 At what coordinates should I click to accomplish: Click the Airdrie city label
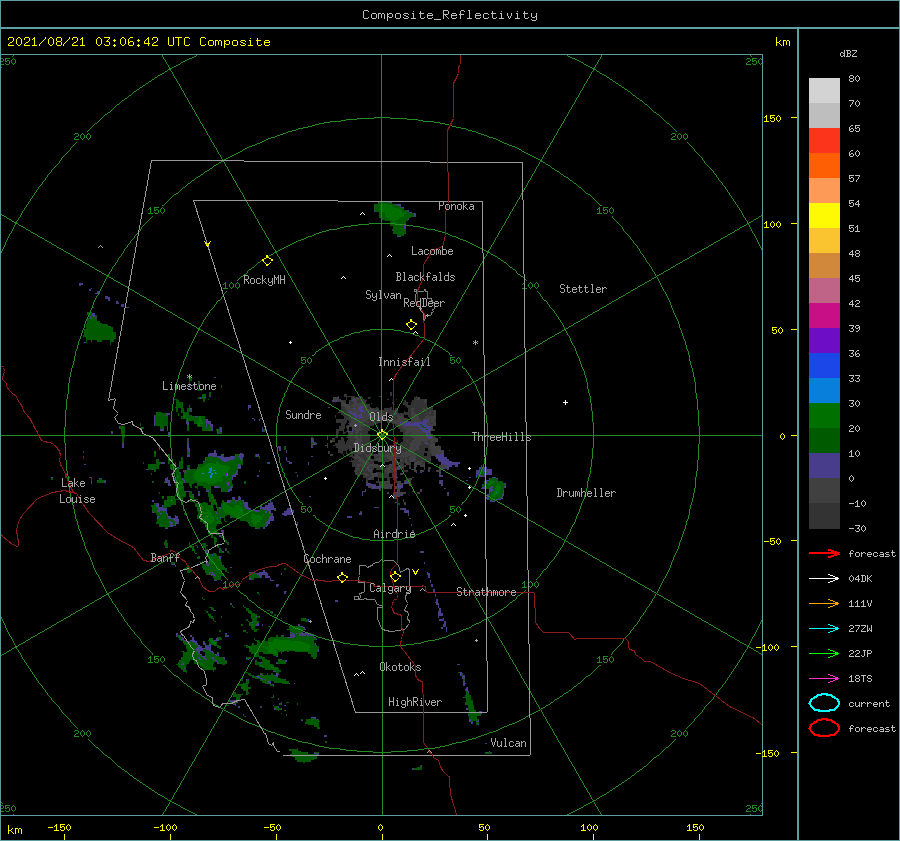[x=394, y=534]
